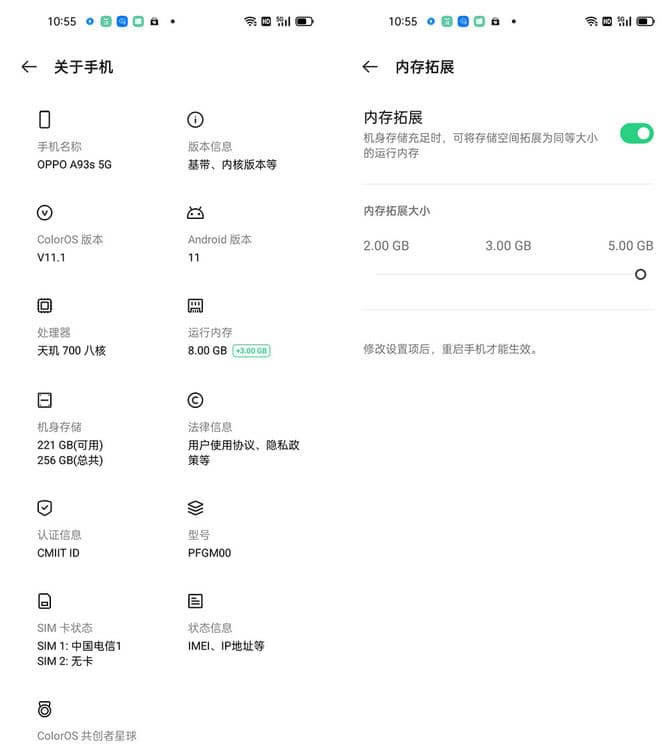
Task: Tap 运行内存 8.00 GB value
Action: 207,351
